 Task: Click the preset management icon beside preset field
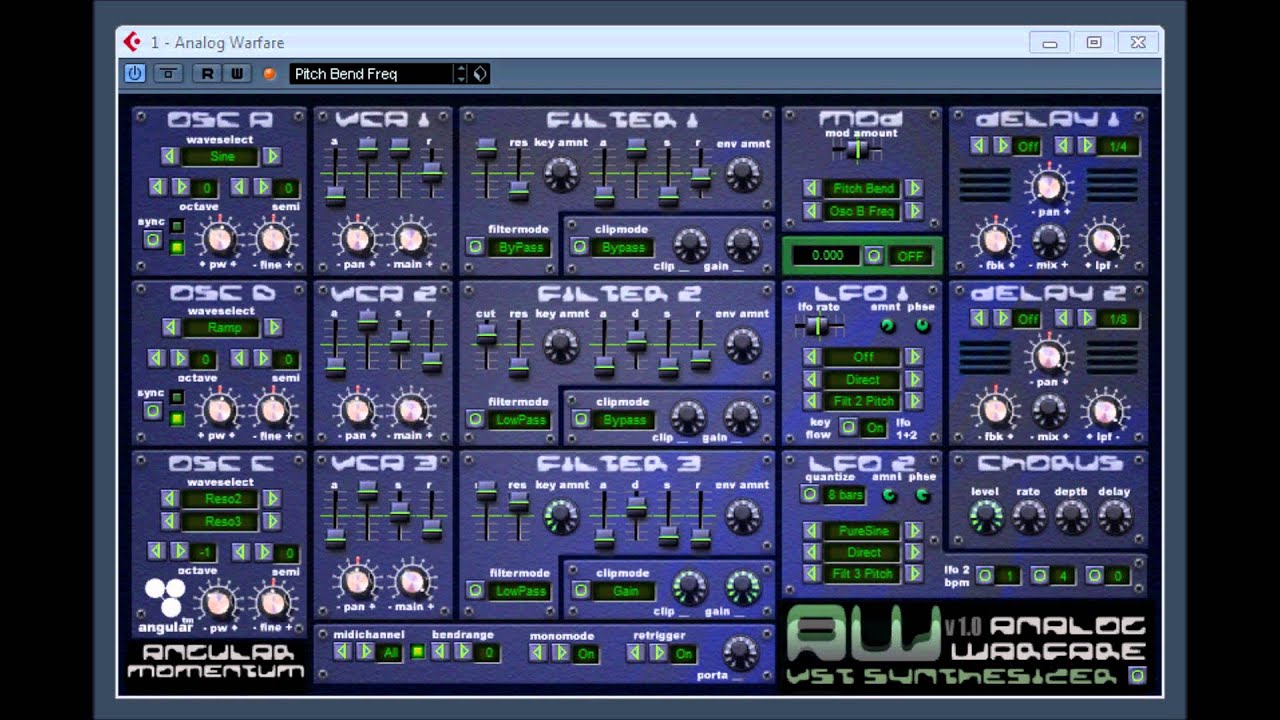tap(480, 73)
